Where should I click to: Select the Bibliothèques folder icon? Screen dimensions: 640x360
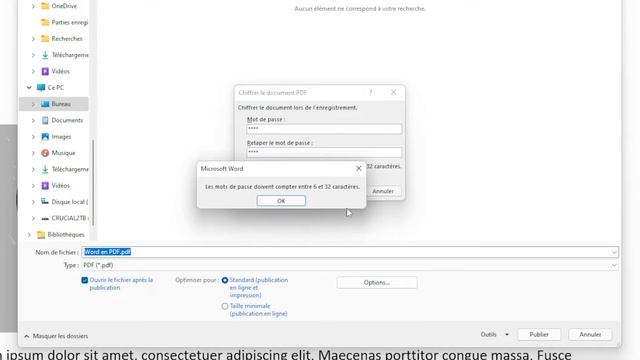tap(41, 235)
